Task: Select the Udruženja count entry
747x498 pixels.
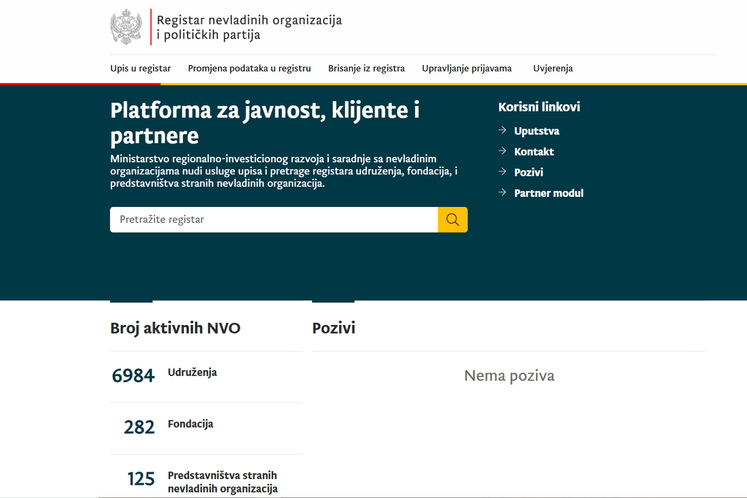Action: tap(192, 373)
